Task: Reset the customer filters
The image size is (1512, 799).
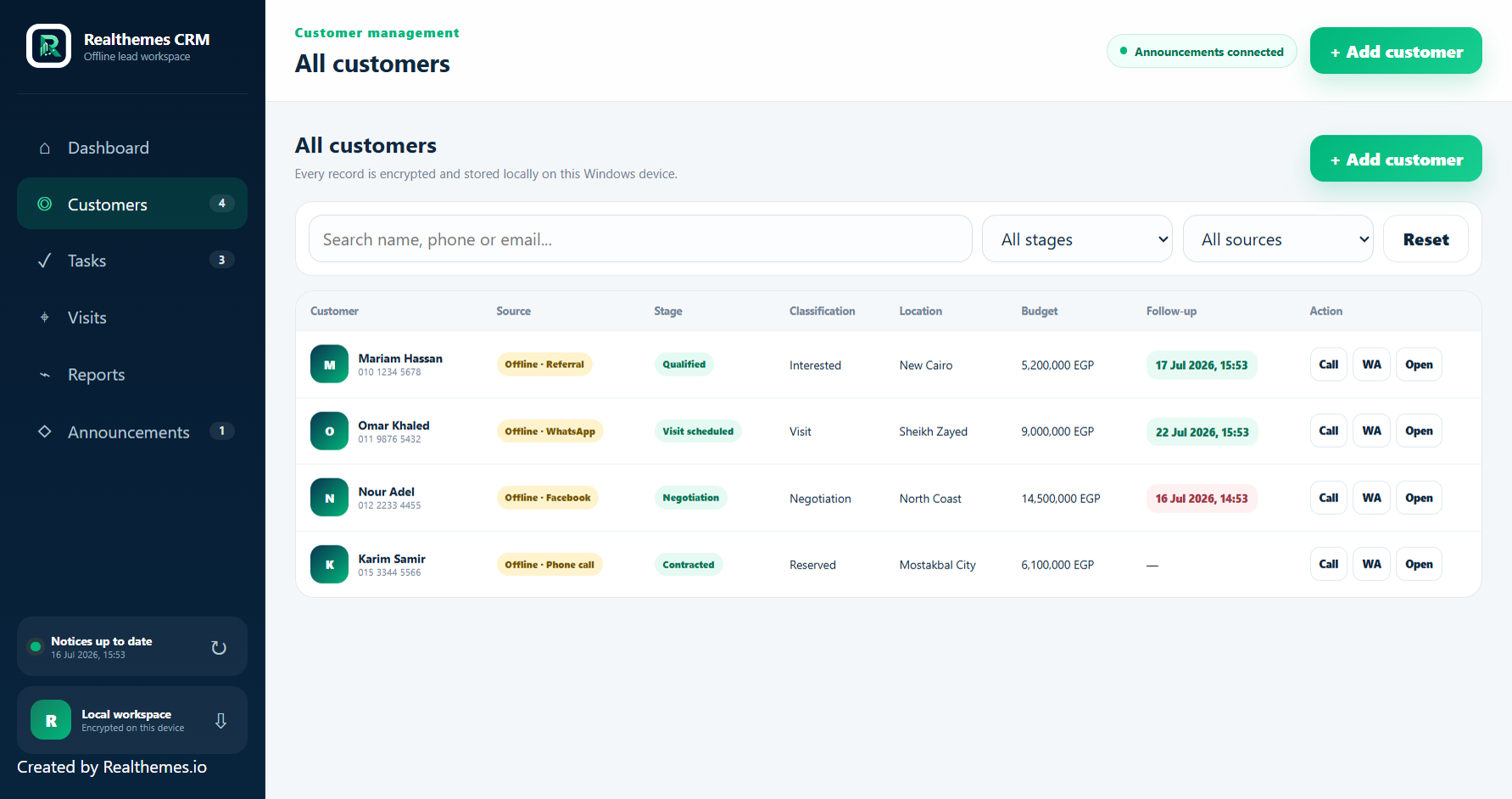Action: click(x=1426, y=239)
